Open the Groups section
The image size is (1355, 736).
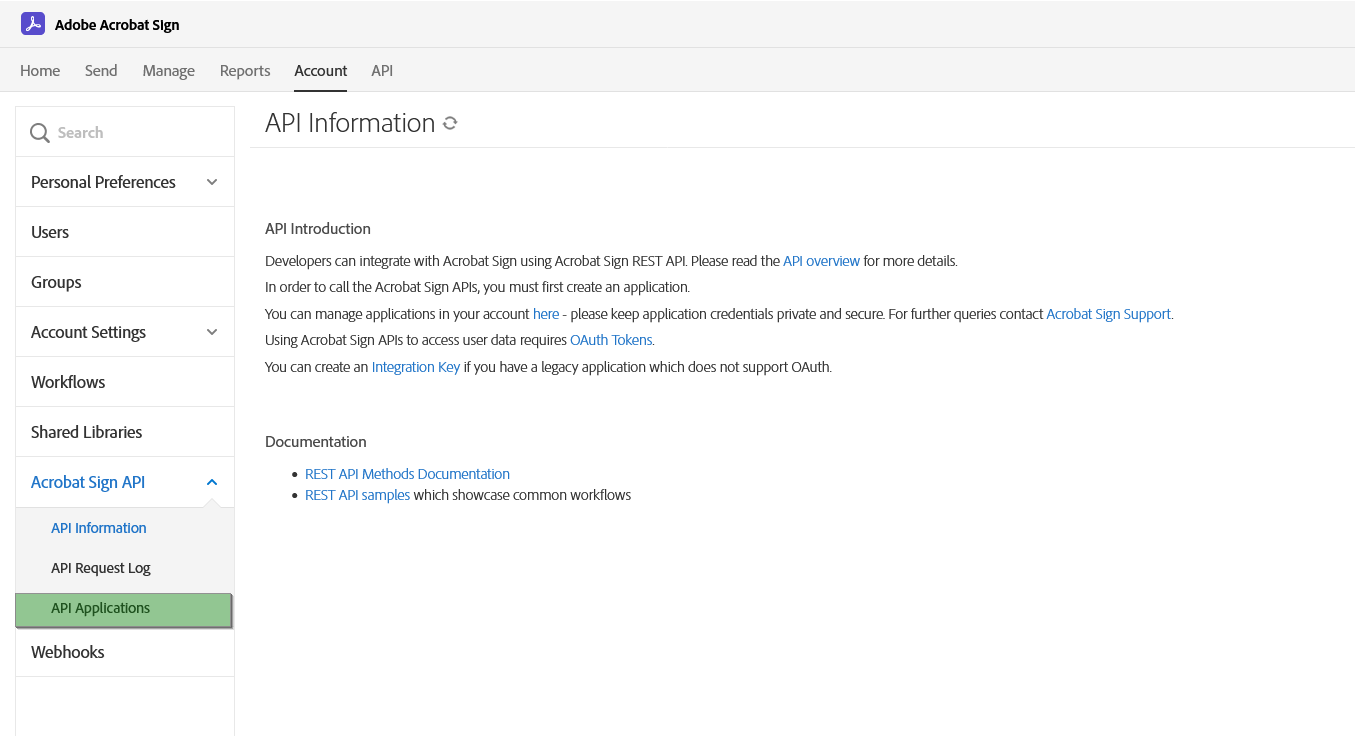(x=125, y=282)
